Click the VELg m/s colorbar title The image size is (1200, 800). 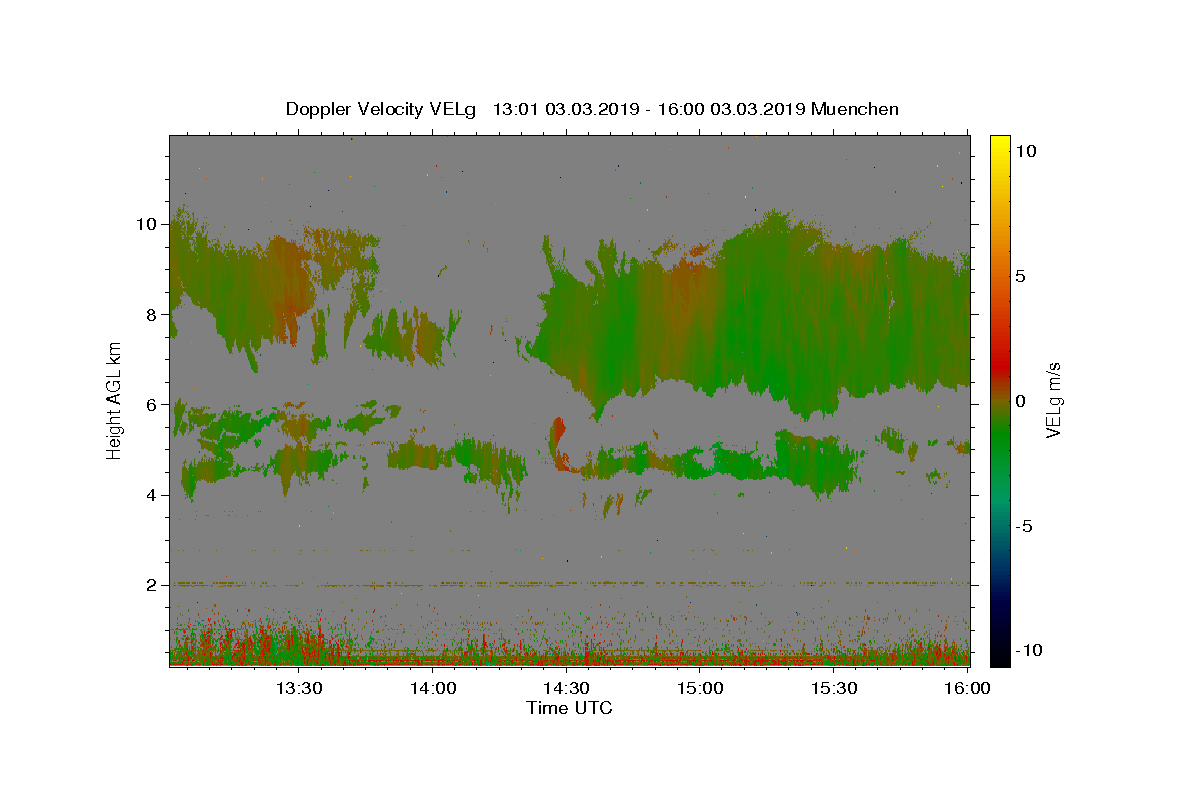click(x=1053, y=400)
